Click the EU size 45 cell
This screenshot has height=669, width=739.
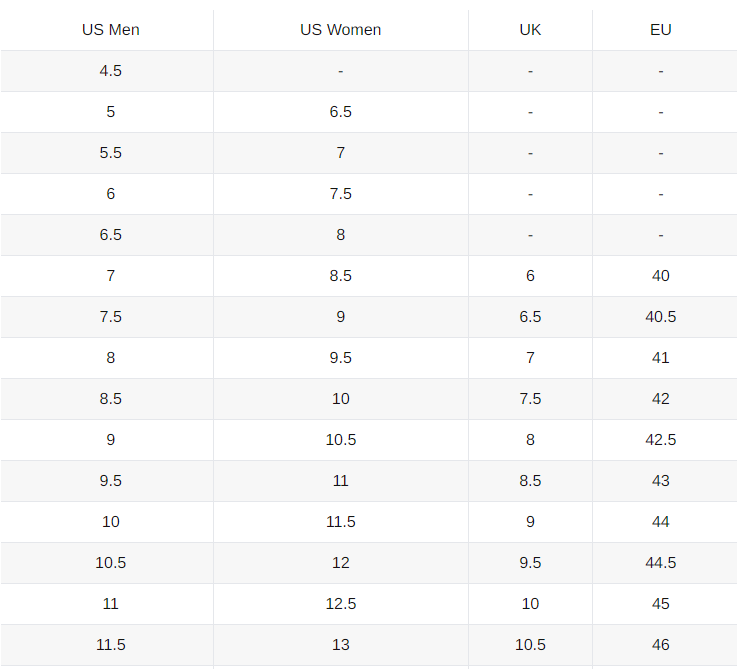pos(660,604)
